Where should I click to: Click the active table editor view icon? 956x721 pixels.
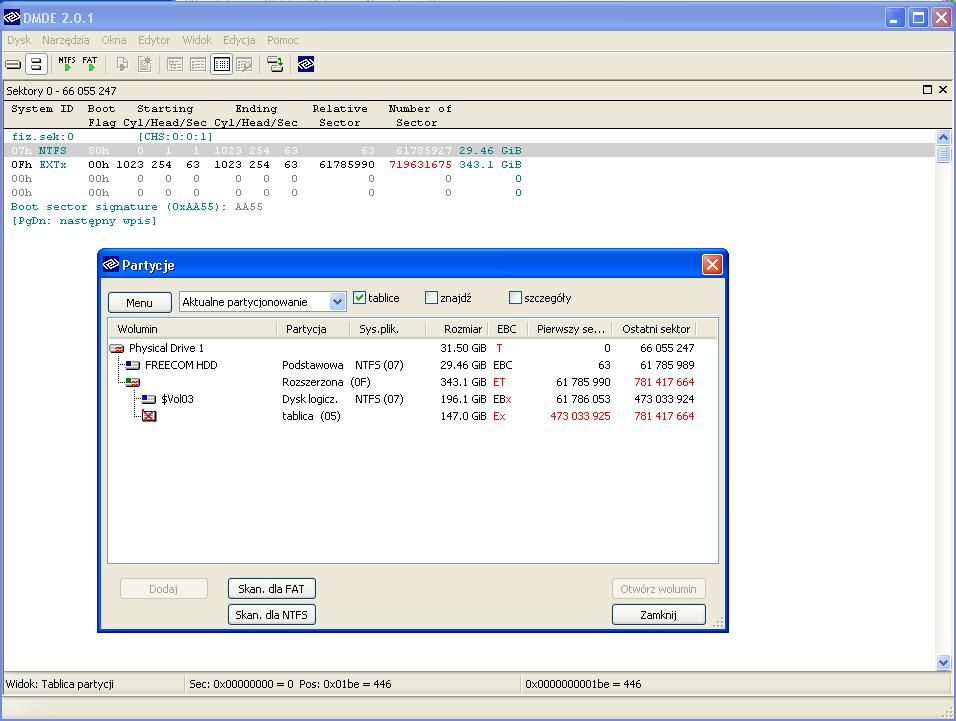[x=221, y=64]
